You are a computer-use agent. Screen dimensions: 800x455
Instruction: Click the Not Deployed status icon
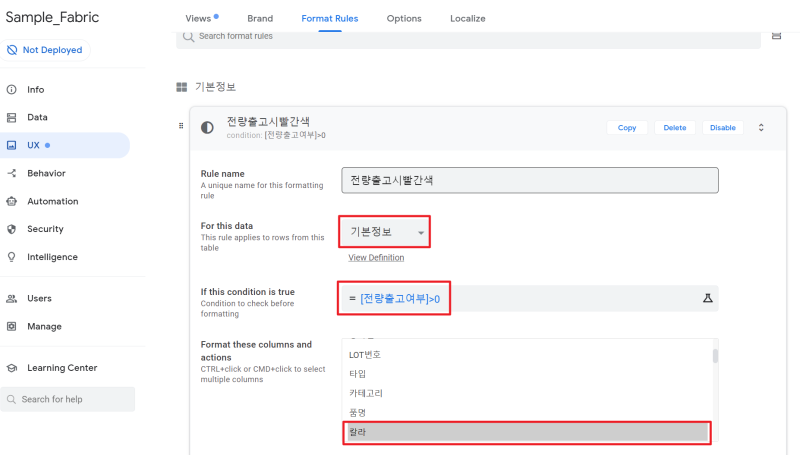[12, 50]
